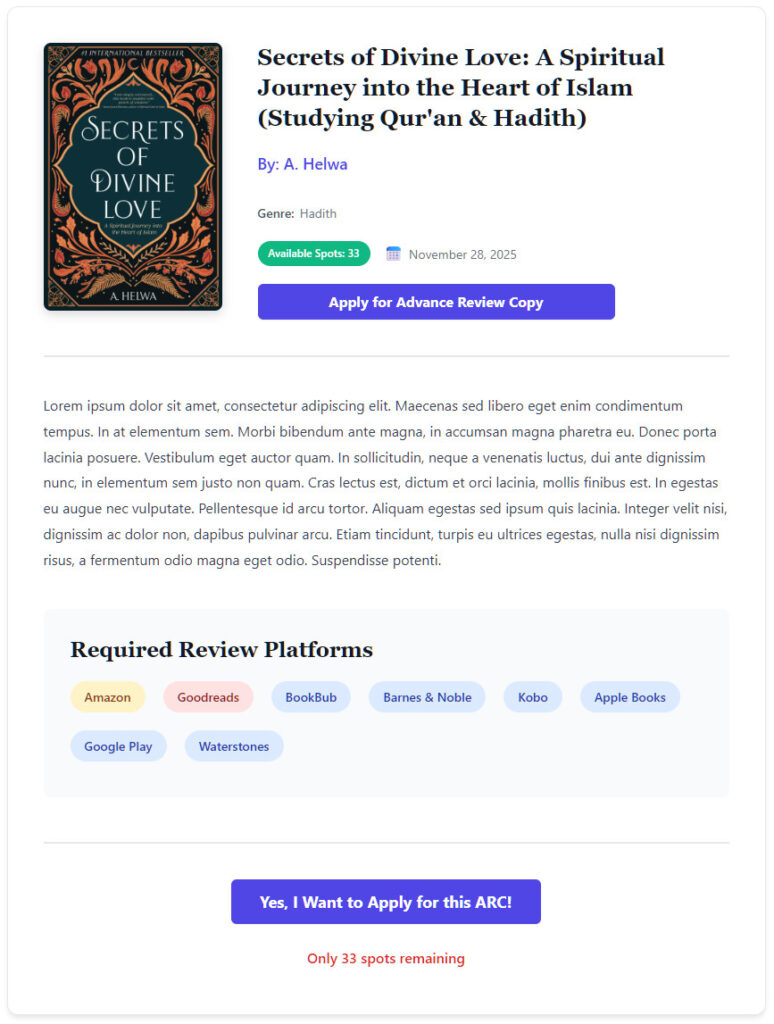Click the Only 33 spots remaining text

coord(386,958)
